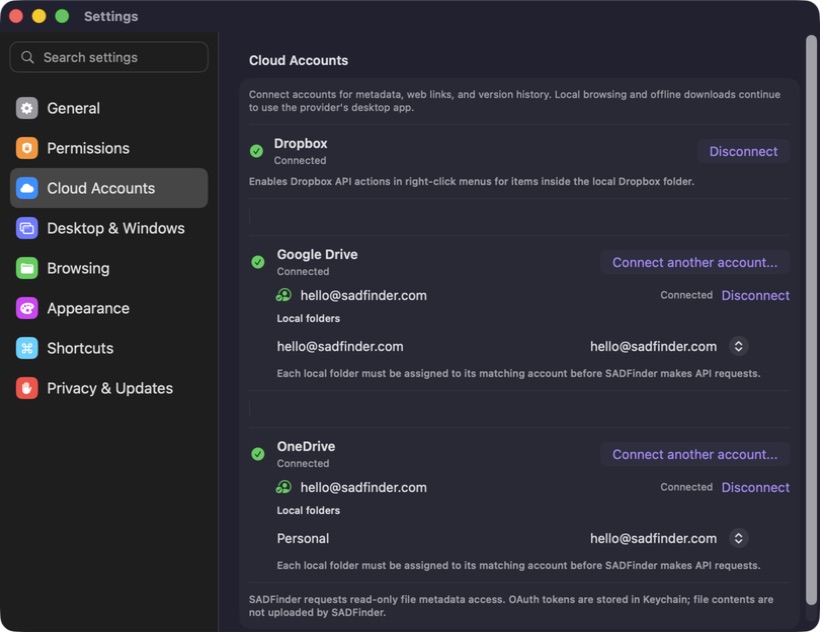Viewport: 820px width, 632px height.
Task: Click Google Drive local folder hello@sadfinder.com label
Action: pos(340,346)
